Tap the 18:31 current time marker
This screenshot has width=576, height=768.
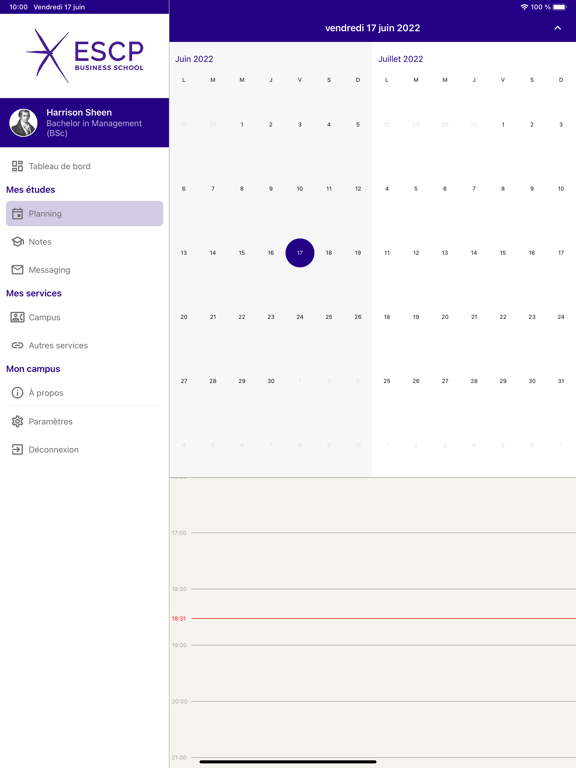tap(179, 619)
